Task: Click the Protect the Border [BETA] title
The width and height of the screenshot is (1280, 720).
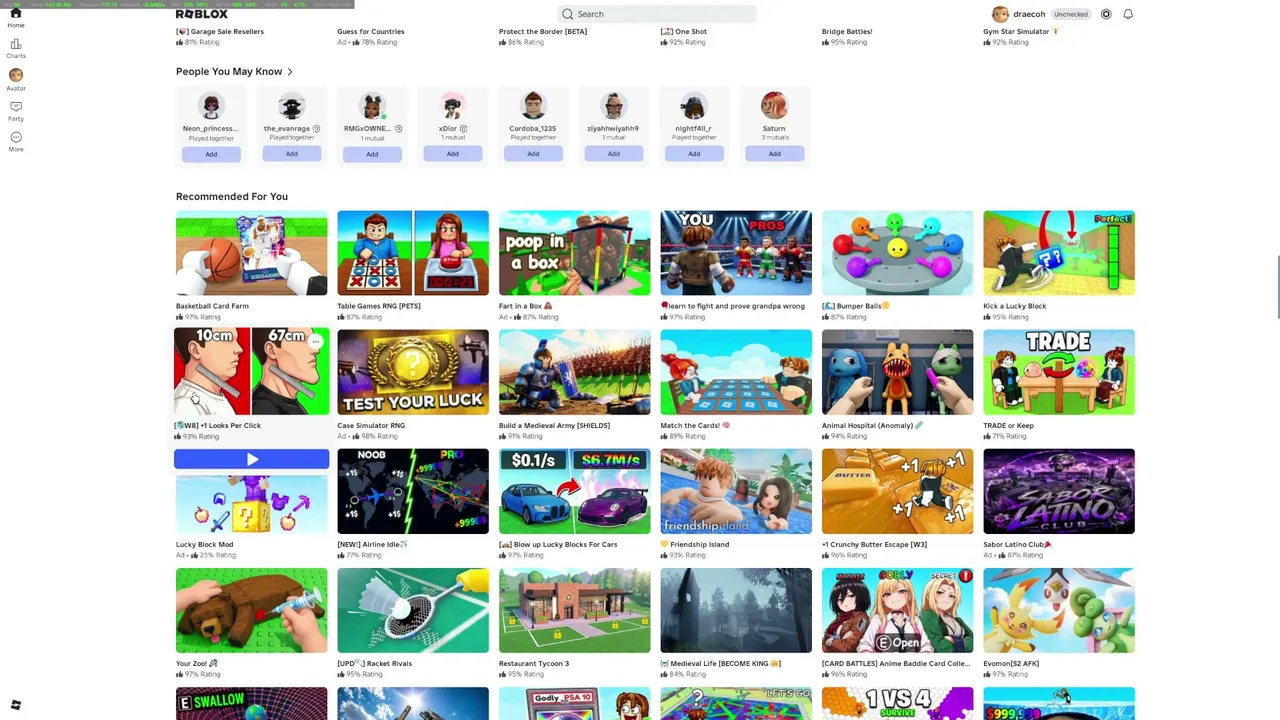Action: point(543,32)
